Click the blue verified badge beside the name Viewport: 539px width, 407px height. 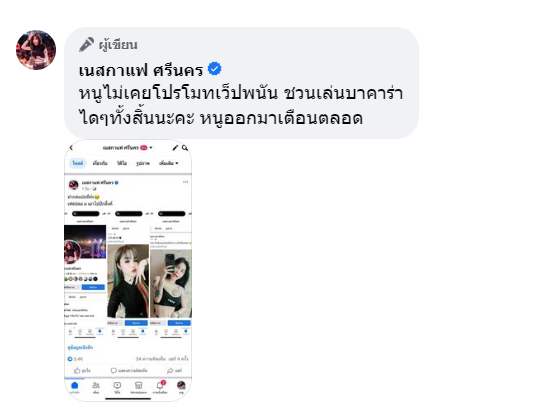[214, 69]
